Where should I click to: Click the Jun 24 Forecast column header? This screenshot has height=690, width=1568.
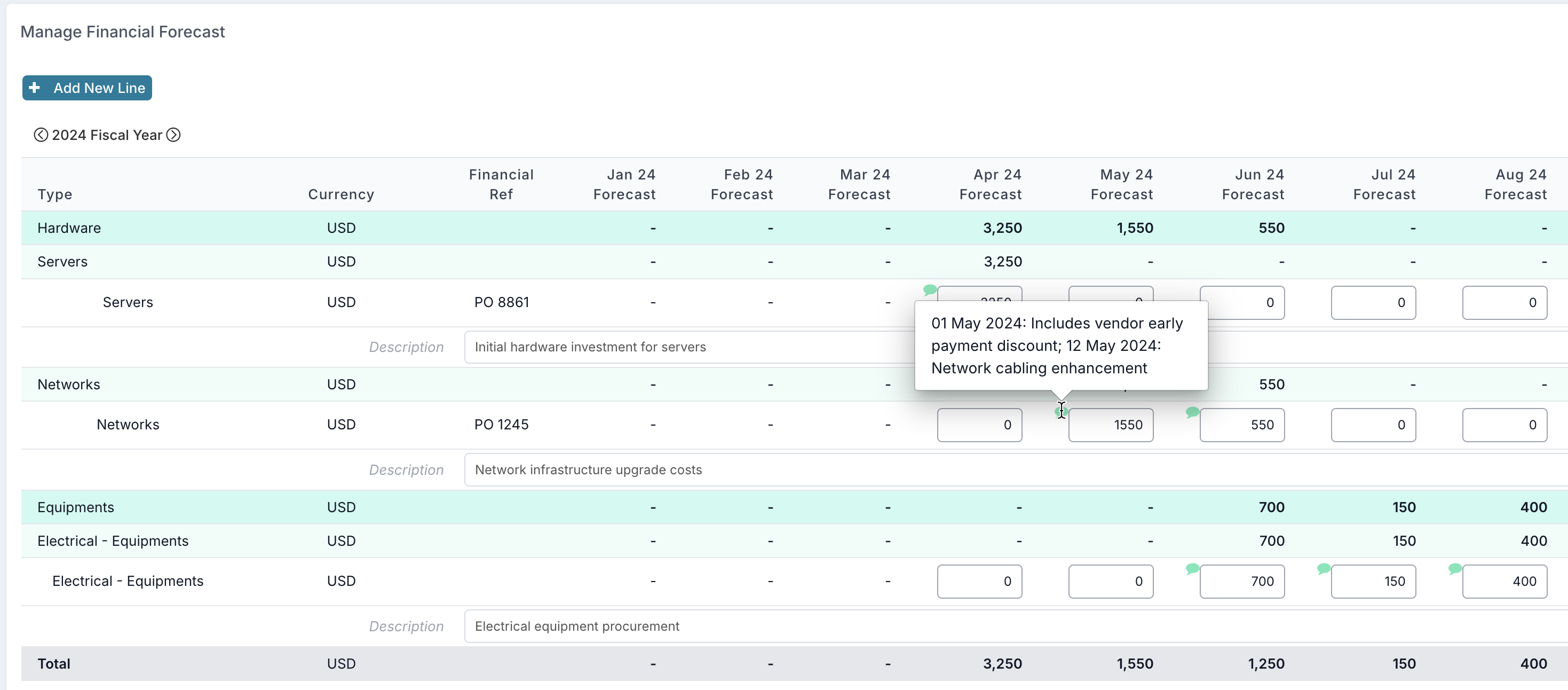pyautogui.click(x=1253, y=185)
